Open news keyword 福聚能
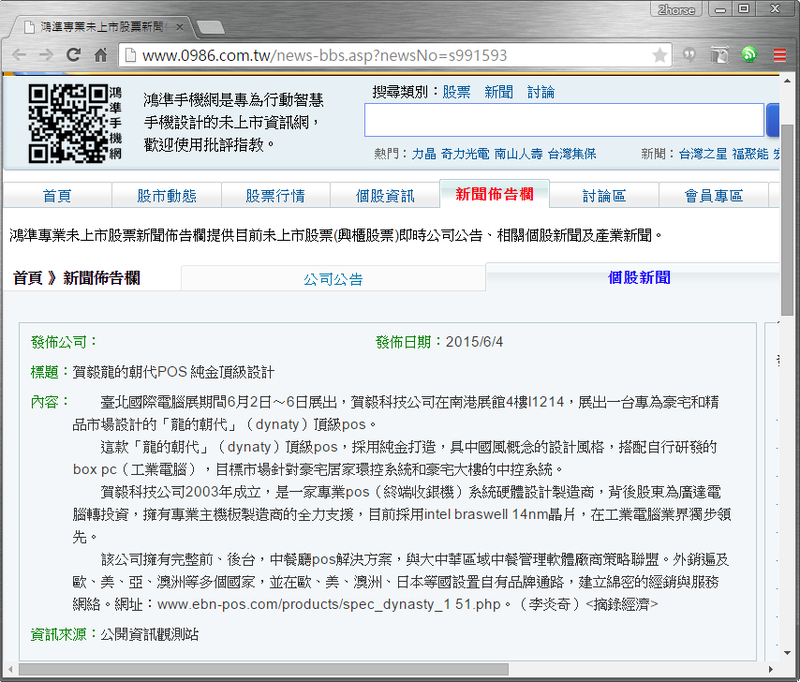Viewport: 800px width, 682px height. [x=750, y=154]
